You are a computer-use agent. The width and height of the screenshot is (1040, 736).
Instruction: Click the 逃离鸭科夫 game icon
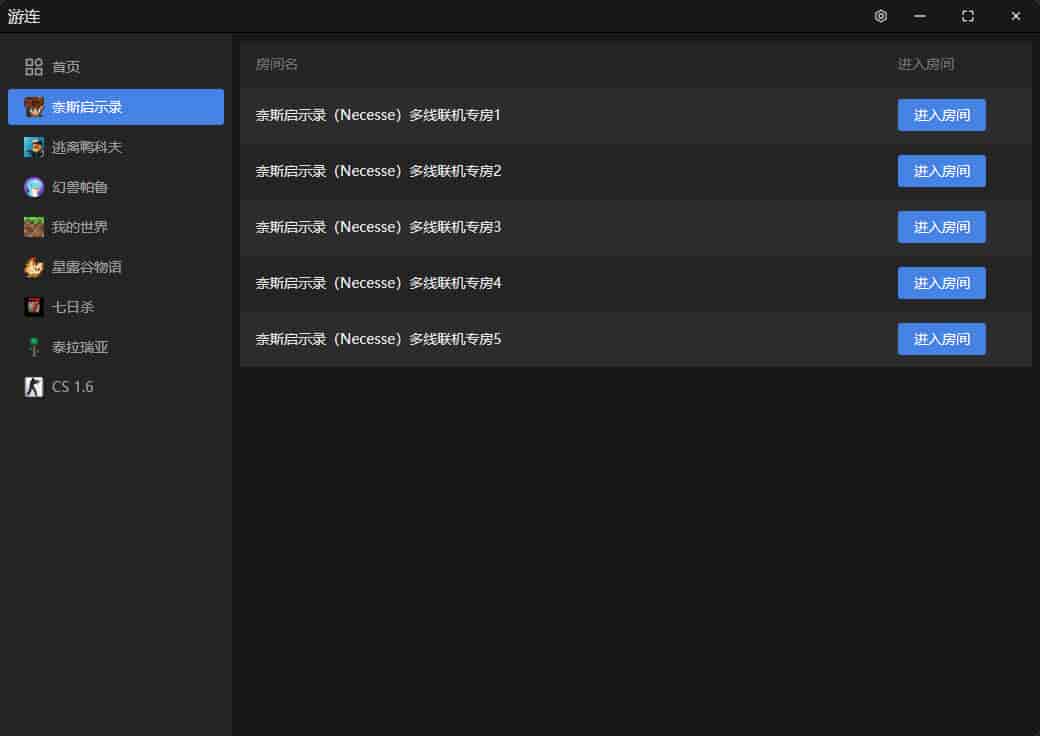[34, 147]
